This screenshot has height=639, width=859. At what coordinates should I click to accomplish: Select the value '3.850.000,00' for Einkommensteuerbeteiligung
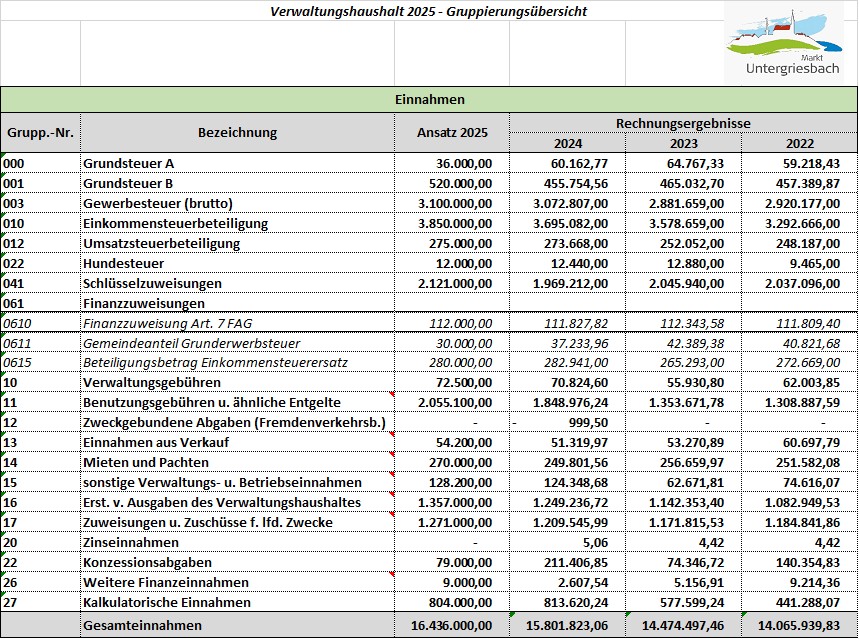(x=455, y=224)
